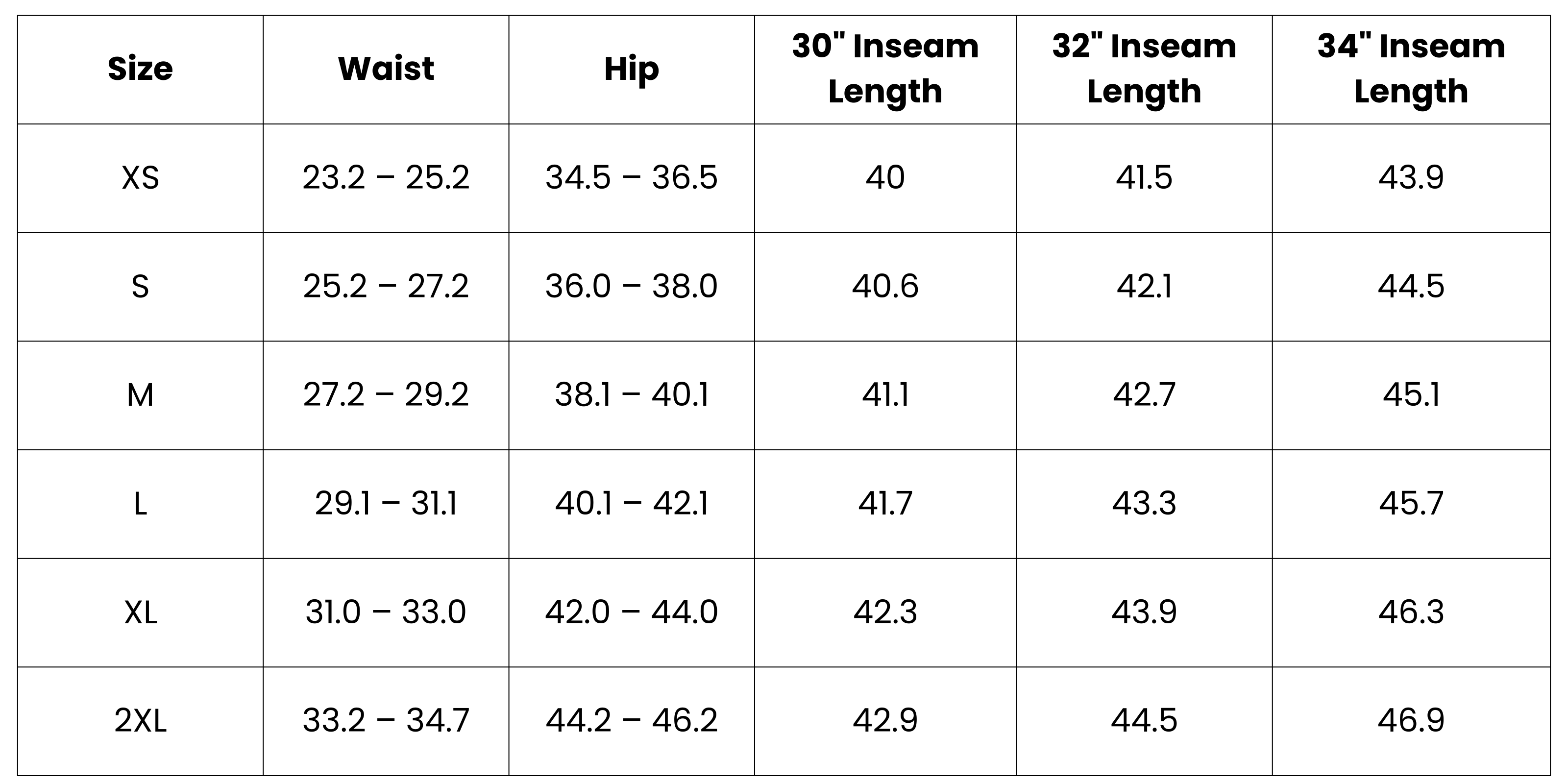Image resolution: width=1568 pixels, height=784 pixels.
Task: Select the 46.9 value for 2XL
Action: pos(1411,721)
